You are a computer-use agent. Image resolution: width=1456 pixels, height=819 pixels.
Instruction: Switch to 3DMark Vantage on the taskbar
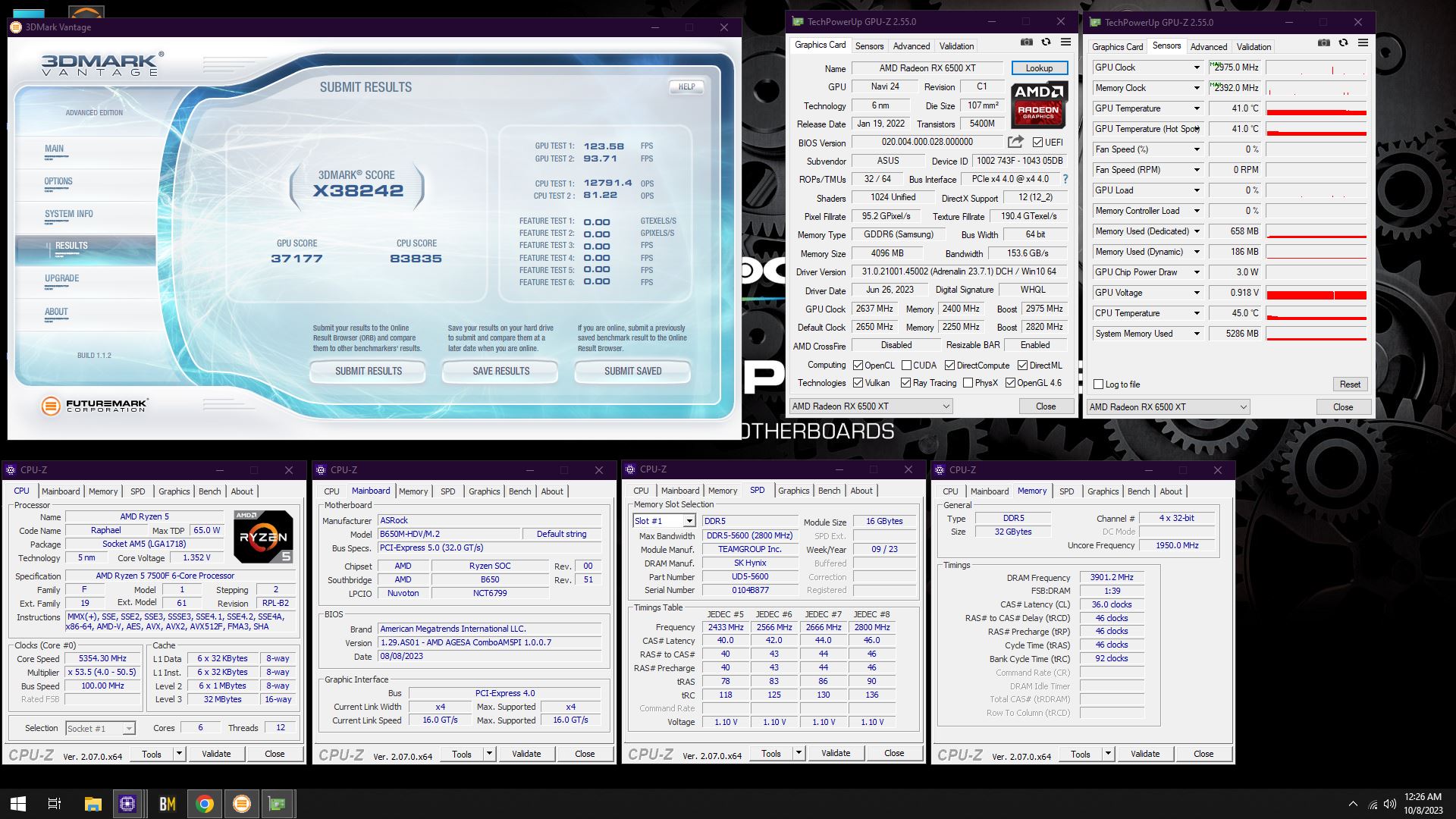241,804
